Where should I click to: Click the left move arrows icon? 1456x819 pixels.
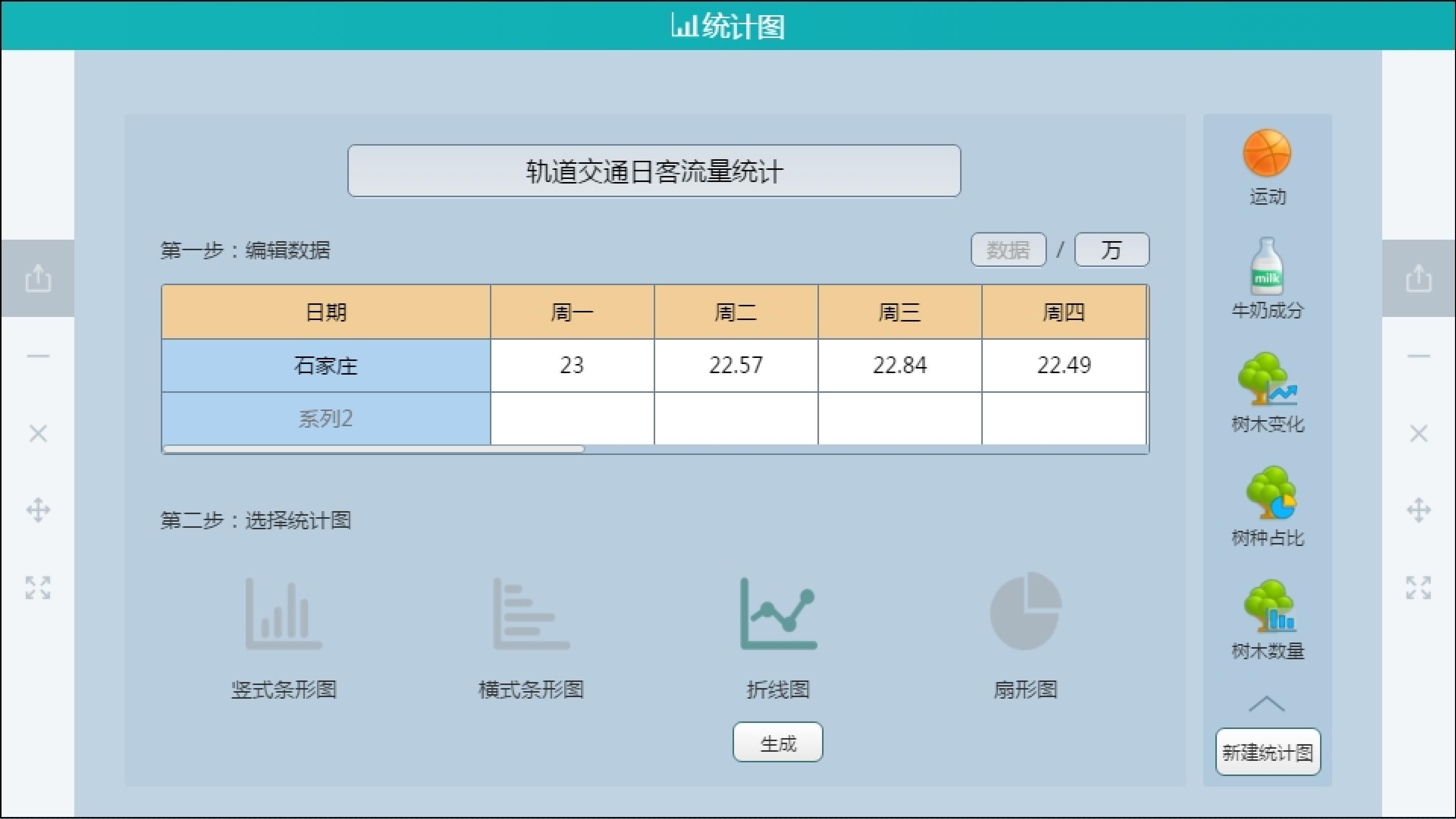click(38, 511)
